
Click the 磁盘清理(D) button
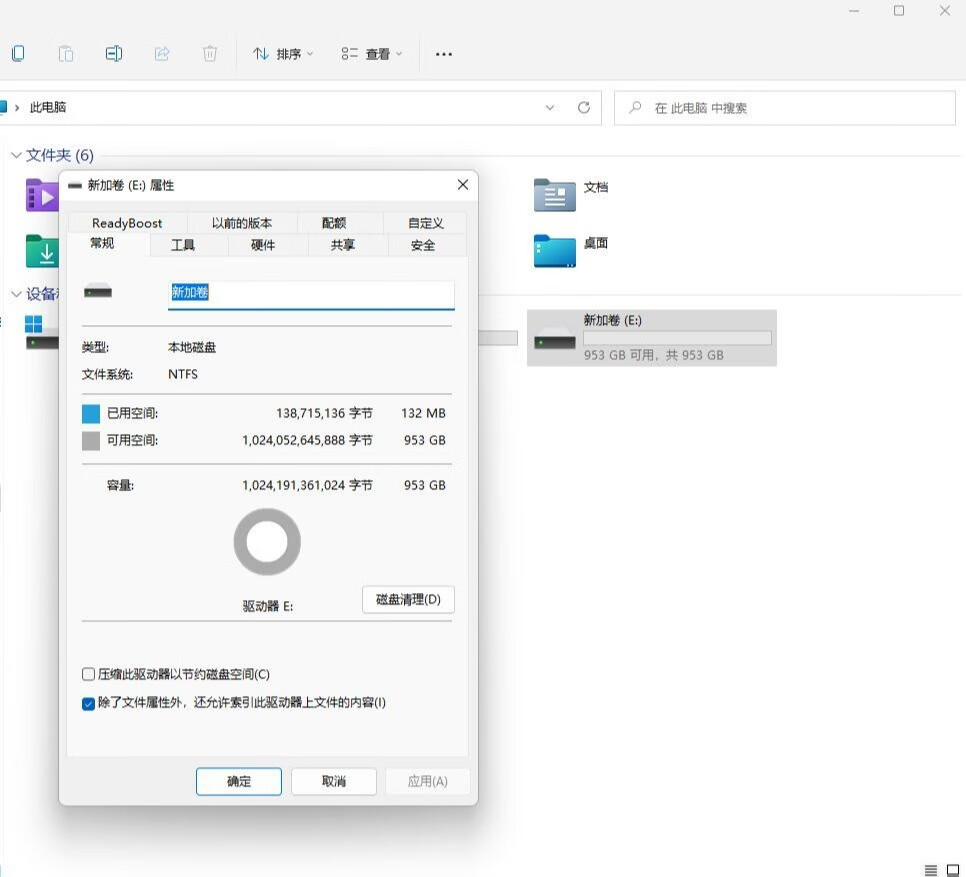(x=407, y=599)
